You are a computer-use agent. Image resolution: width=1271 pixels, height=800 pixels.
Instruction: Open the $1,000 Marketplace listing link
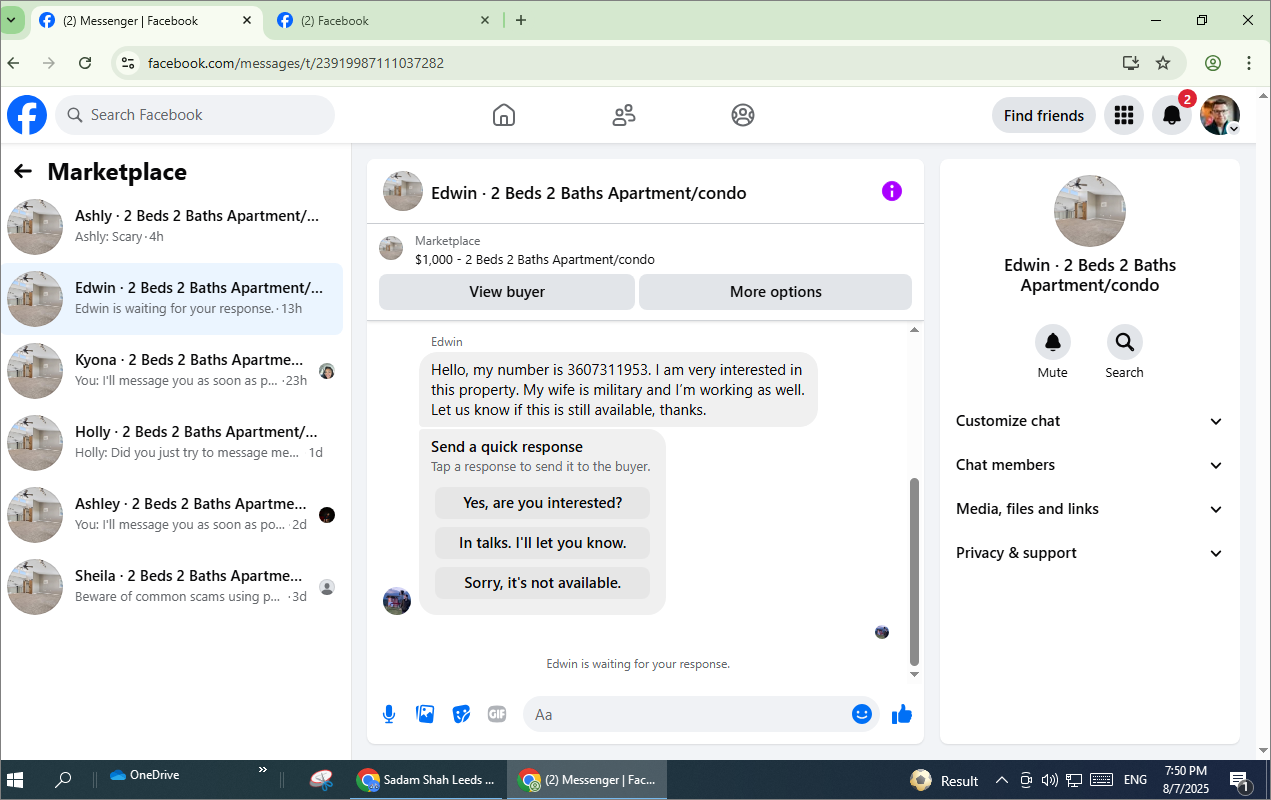click(x=535, y=260)
